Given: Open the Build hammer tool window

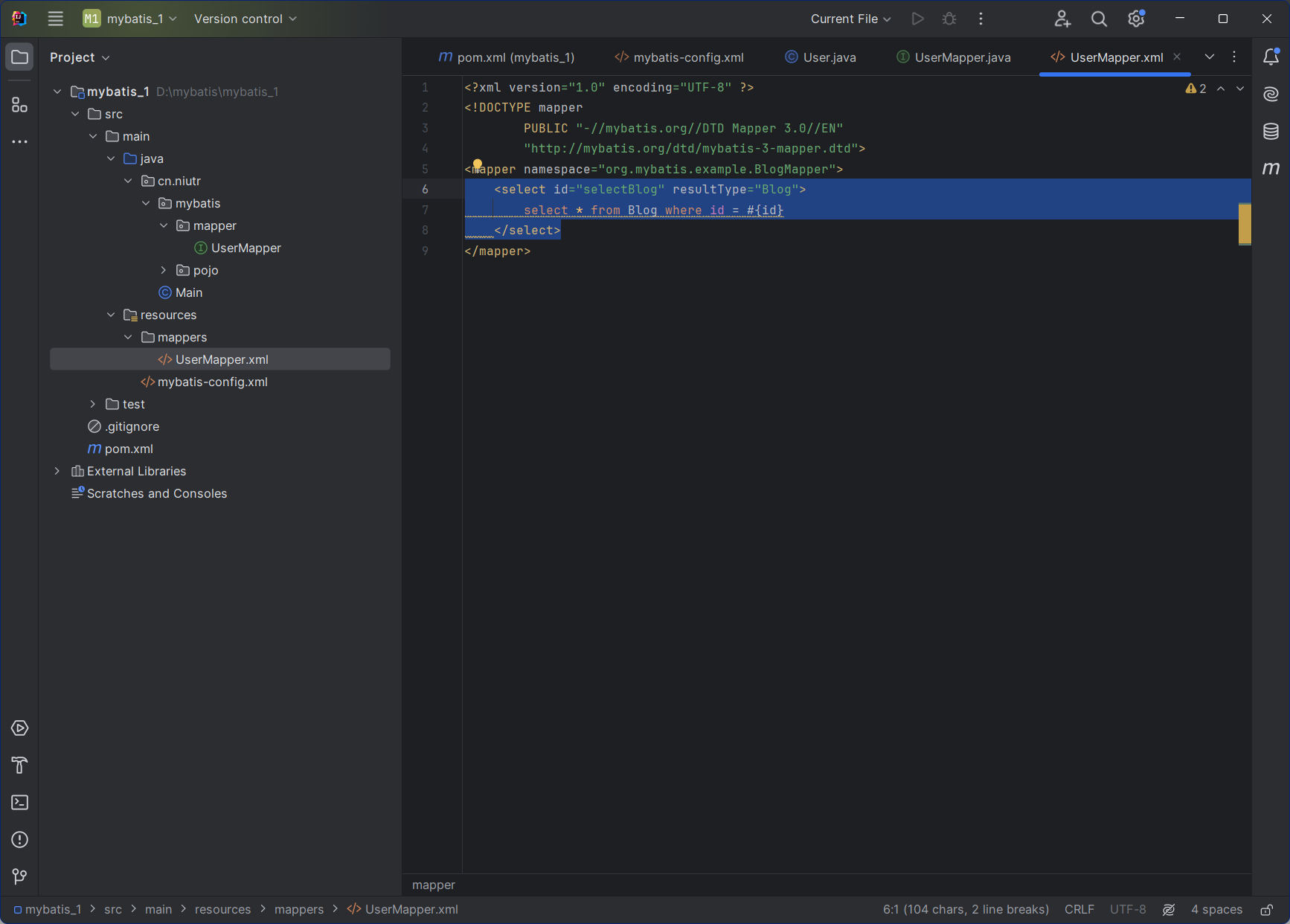Looking at the screenshot, I should pyautogui.click(x=20, y=766).
